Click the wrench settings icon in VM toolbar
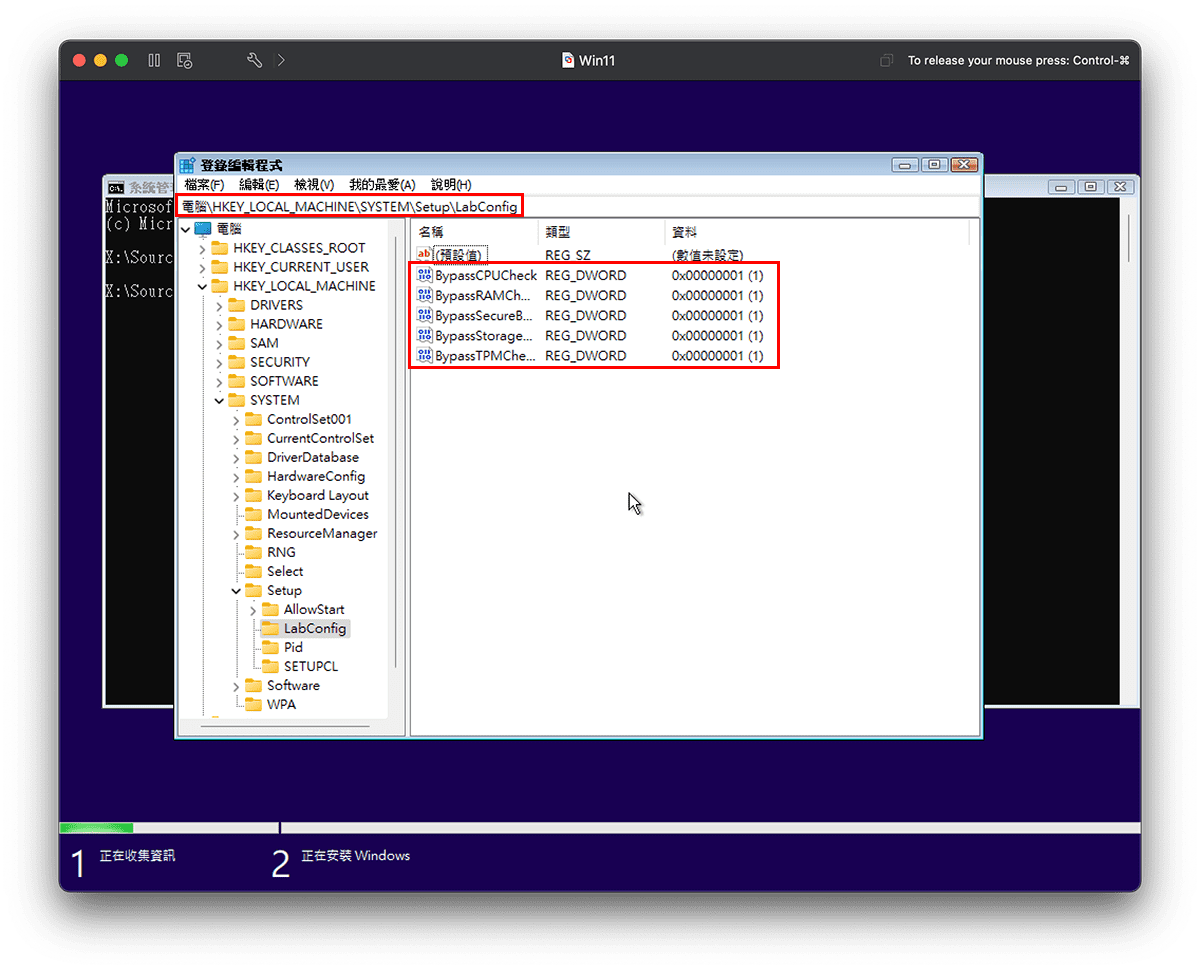The width and height of the screenshot is (1200, 970). click(x=253, y=60)
